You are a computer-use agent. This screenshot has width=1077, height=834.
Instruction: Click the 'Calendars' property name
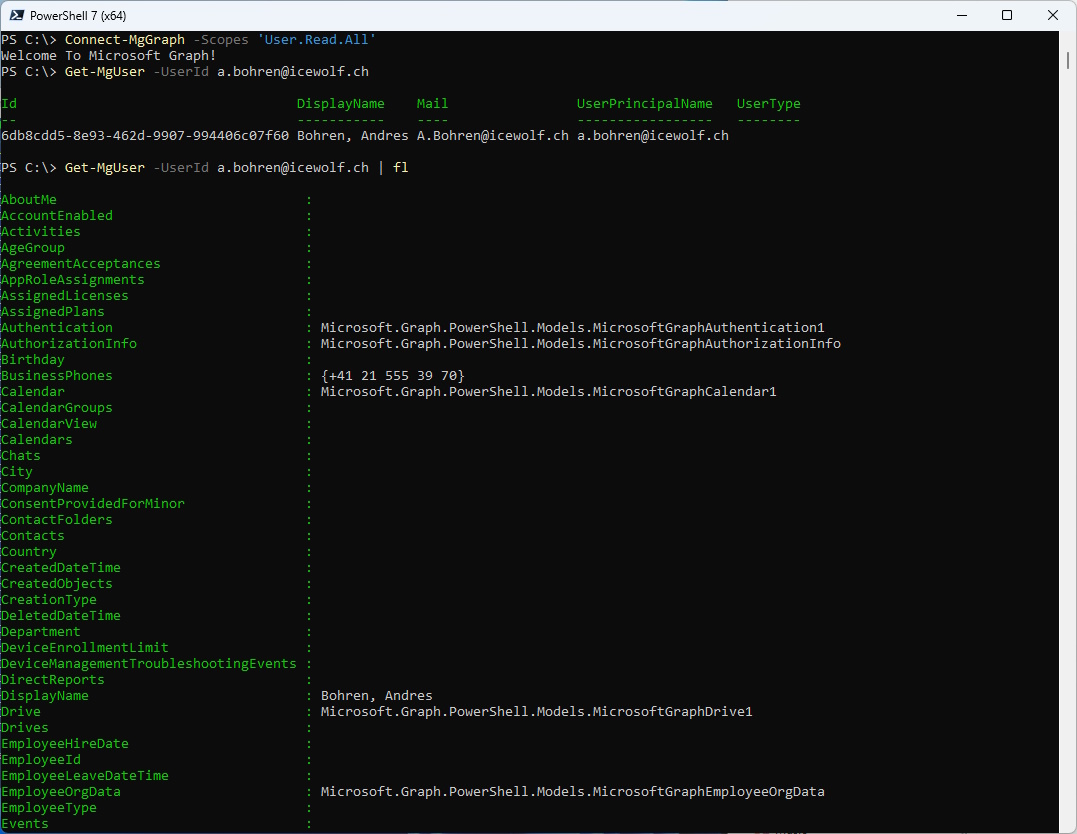pyautogui.click(x=36, y=440)
